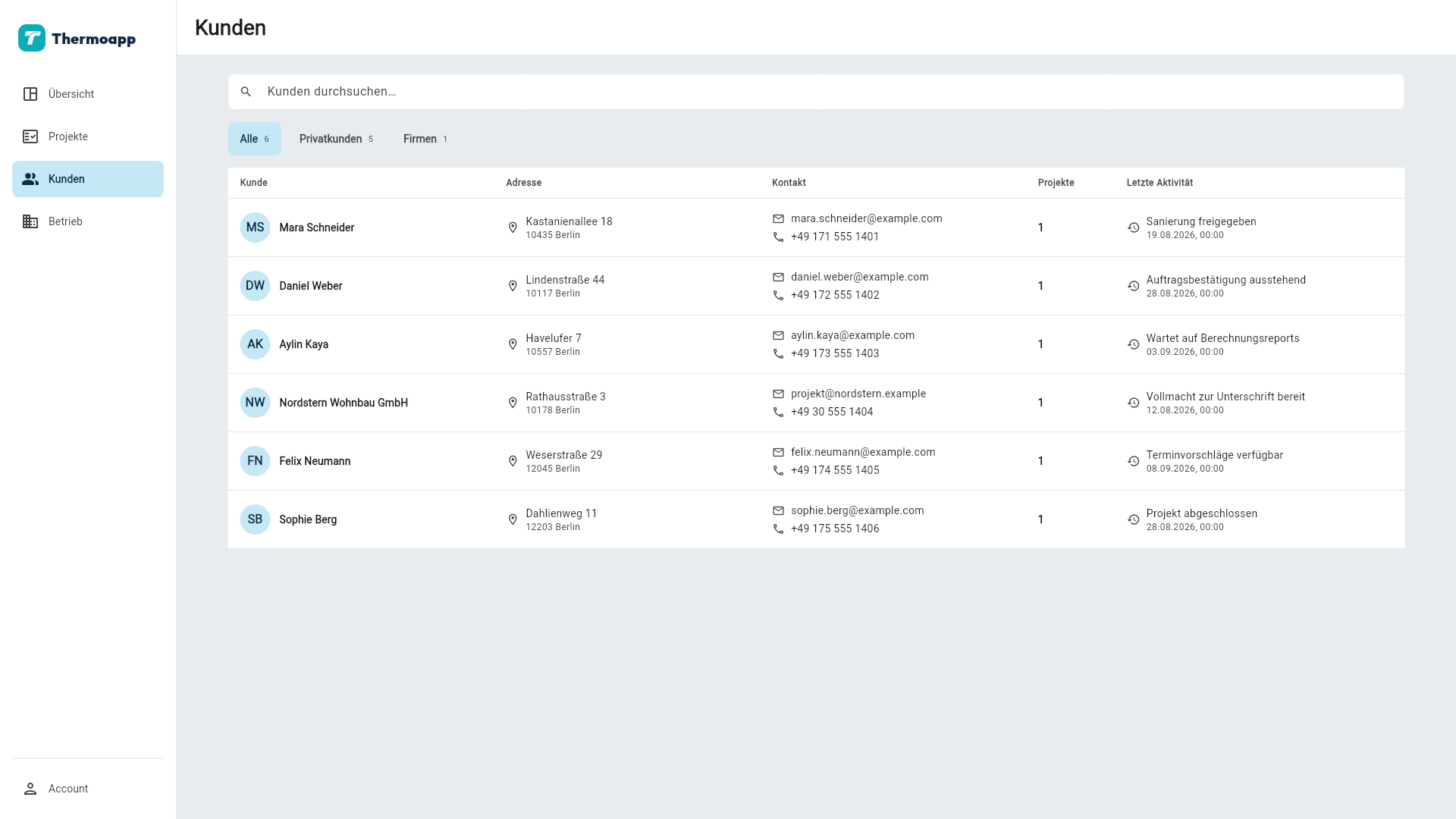The image size is (1456, 819).
Task: Open customer Nordstern Wohnbau GmbH
Action: click(x=344, y=403)
